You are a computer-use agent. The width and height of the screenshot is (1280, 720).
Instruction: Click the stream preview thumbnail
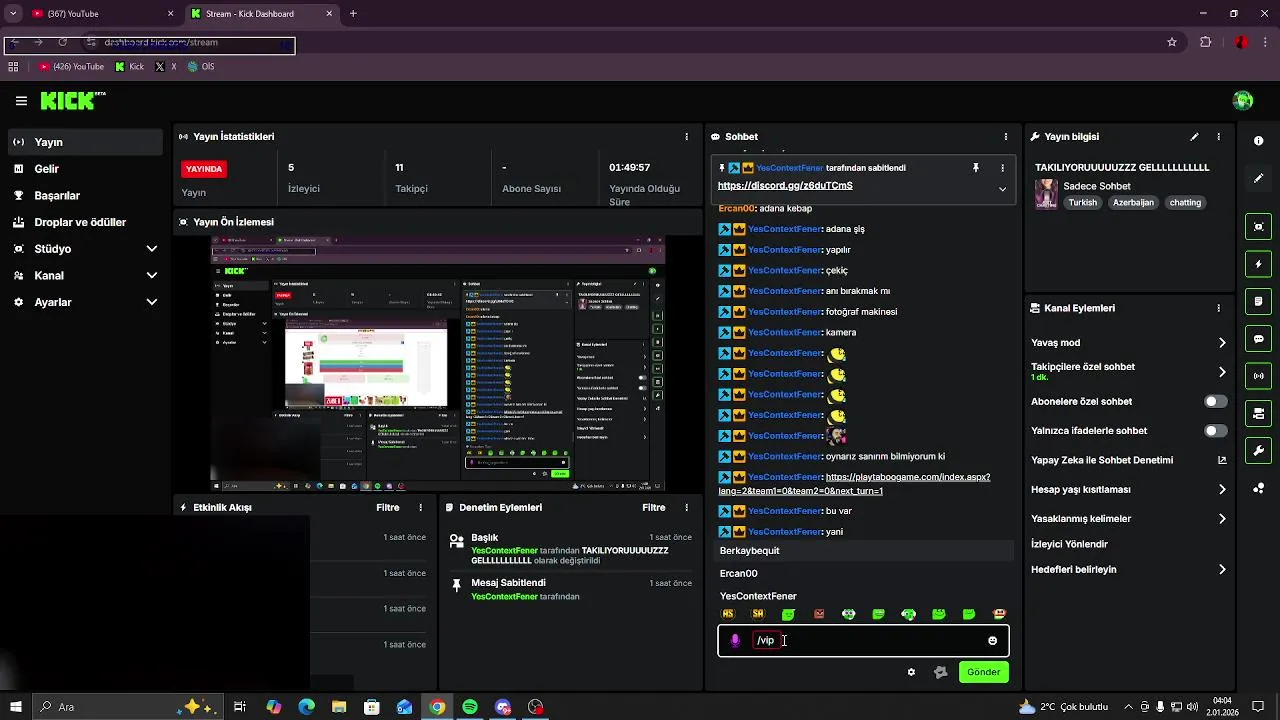pyautogui.click(x=438, y=362)
